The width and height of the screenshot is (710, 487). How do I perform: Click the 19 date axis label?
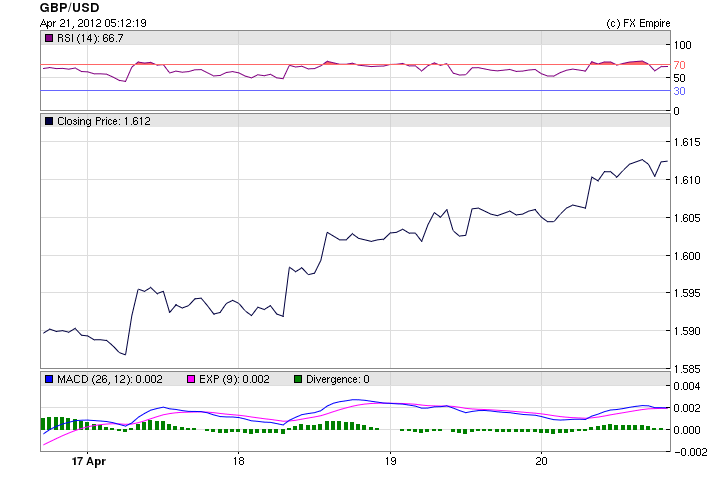tap(390, 461)
